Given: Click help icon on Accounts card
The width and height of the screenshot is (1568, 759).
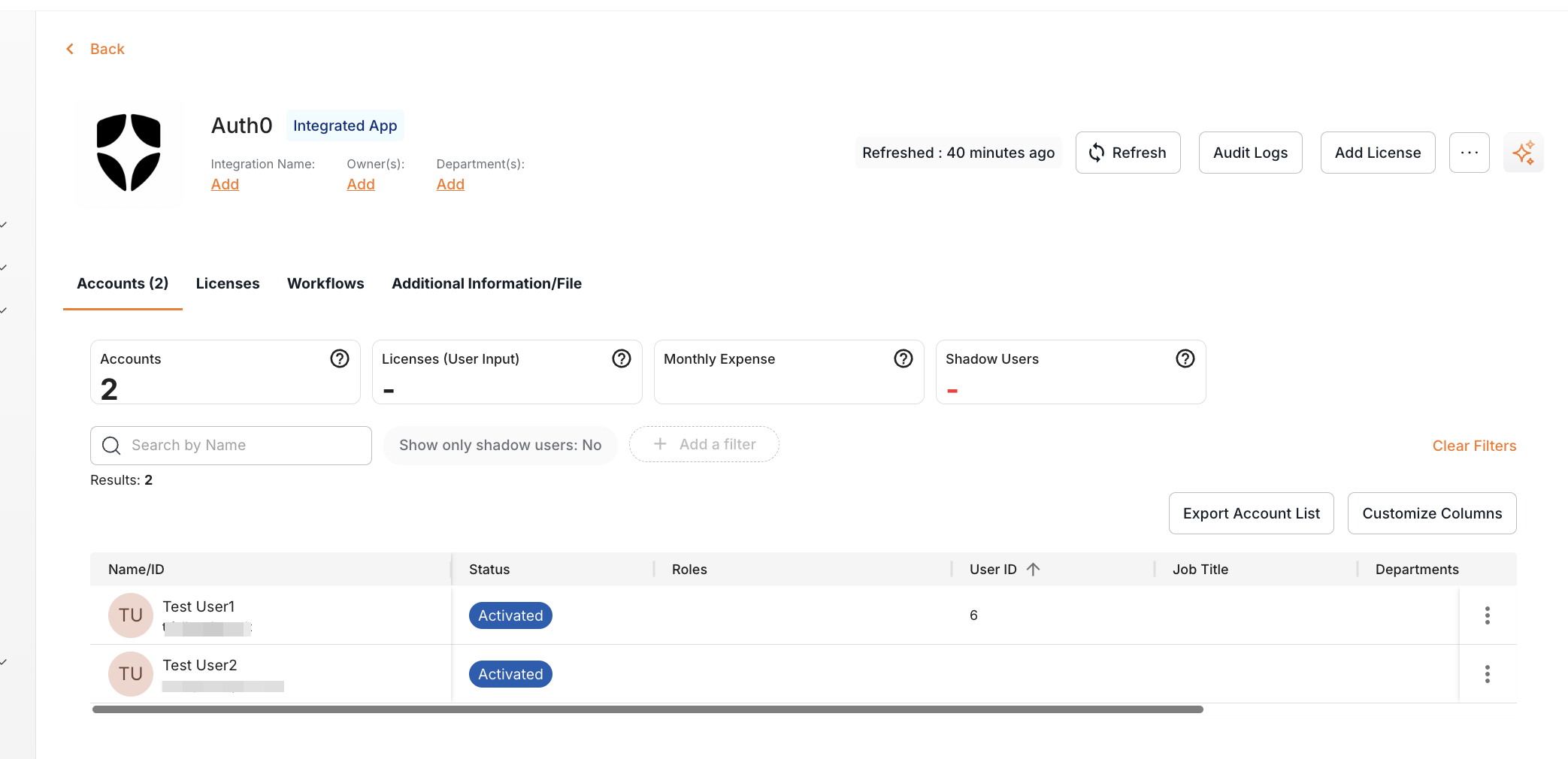Looking at the screenshot, I should tap(340, 358).
